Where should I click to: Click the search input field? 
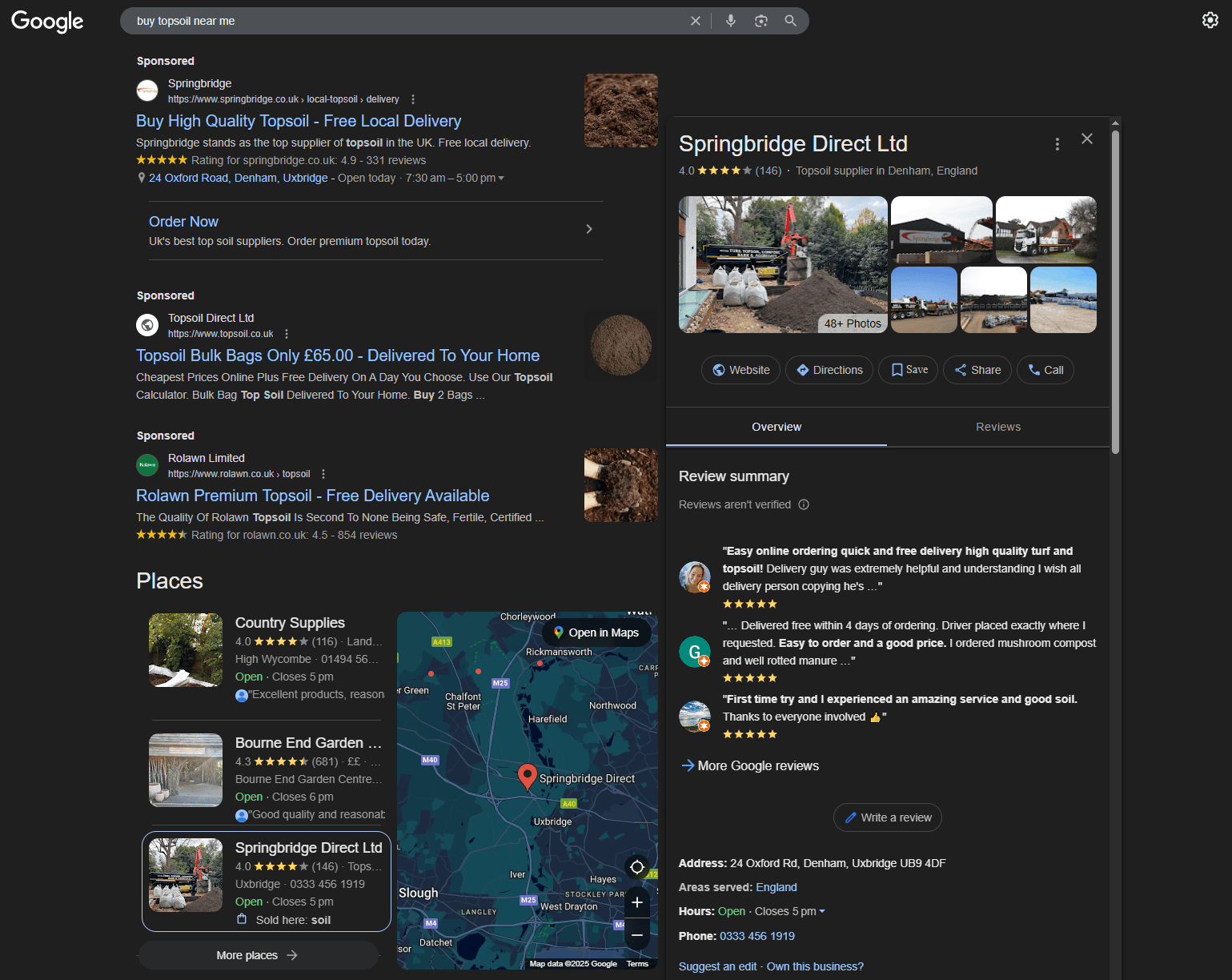click(x=408, y=21)
